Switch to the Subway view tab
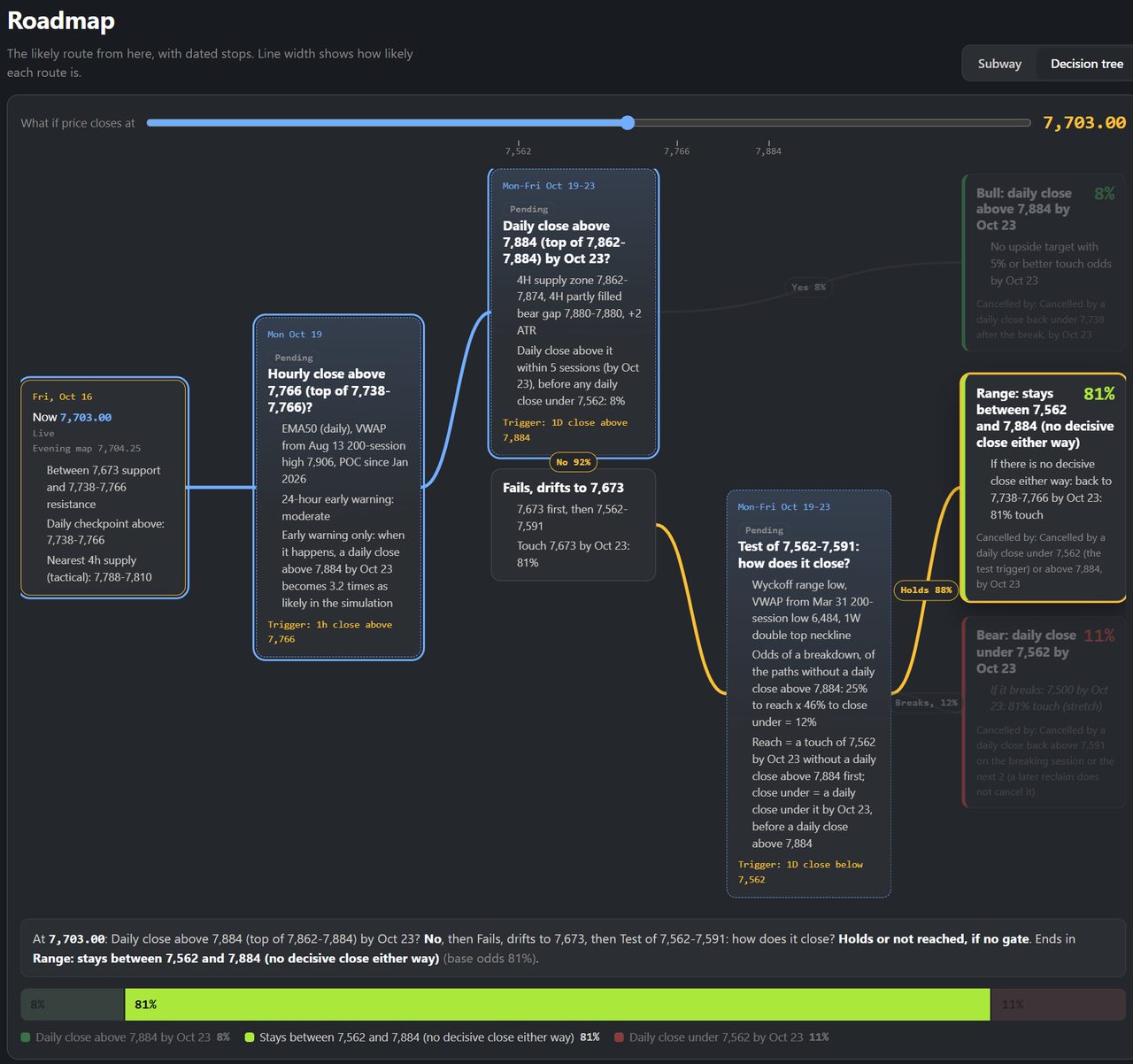Image resolution: width=1133 pixels, height=1064 pixels. coord(999,64)
